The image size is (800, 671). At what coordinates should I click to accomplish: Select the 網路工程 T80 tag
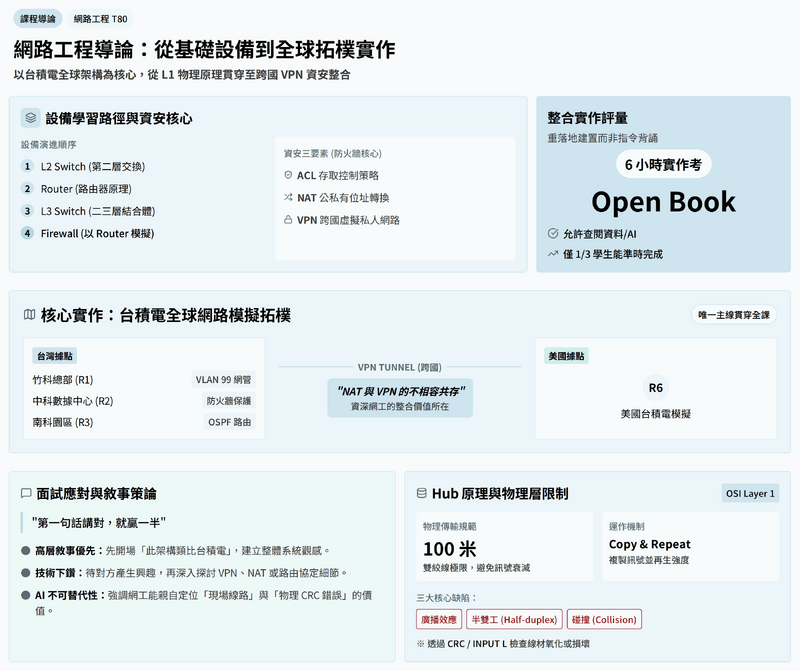click(100, 19)
